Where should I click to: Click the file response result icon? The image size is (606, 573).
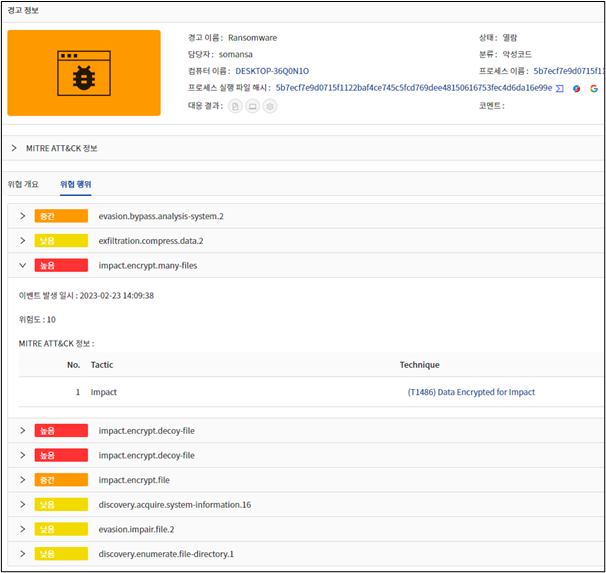(235, 106)
